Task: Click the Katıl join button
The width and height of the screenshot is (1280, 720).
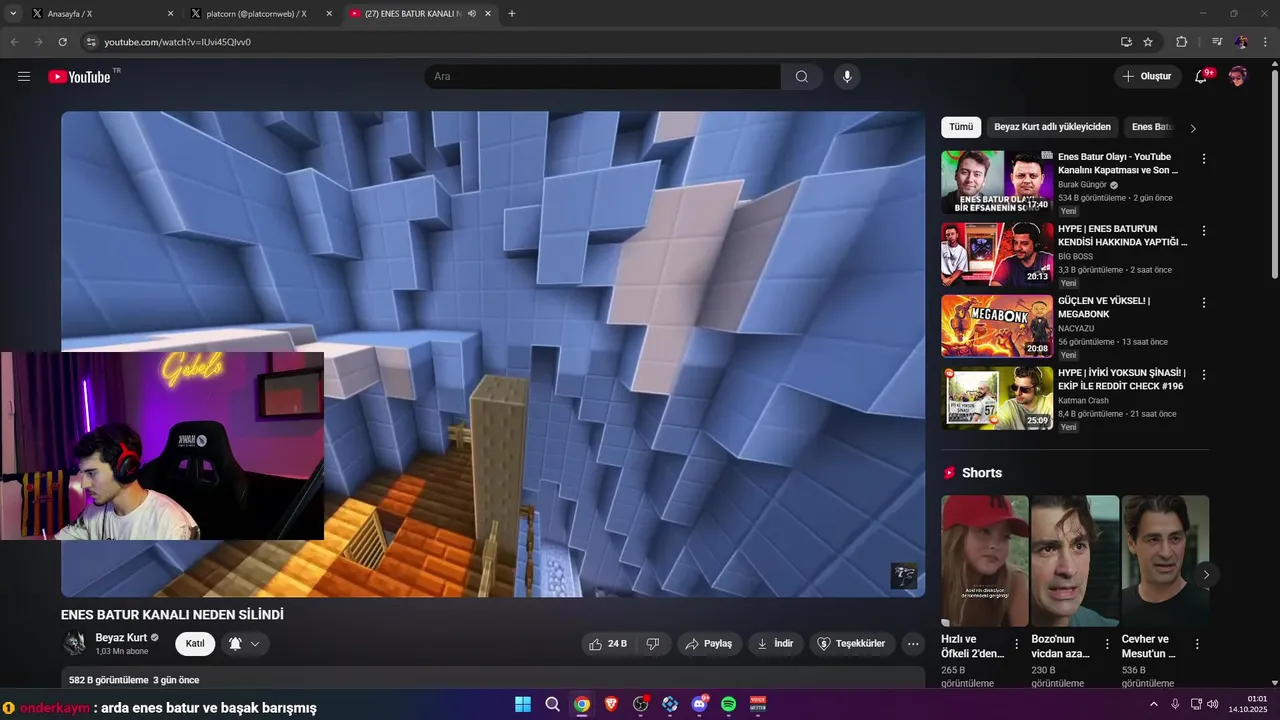Action: point(195,644)
